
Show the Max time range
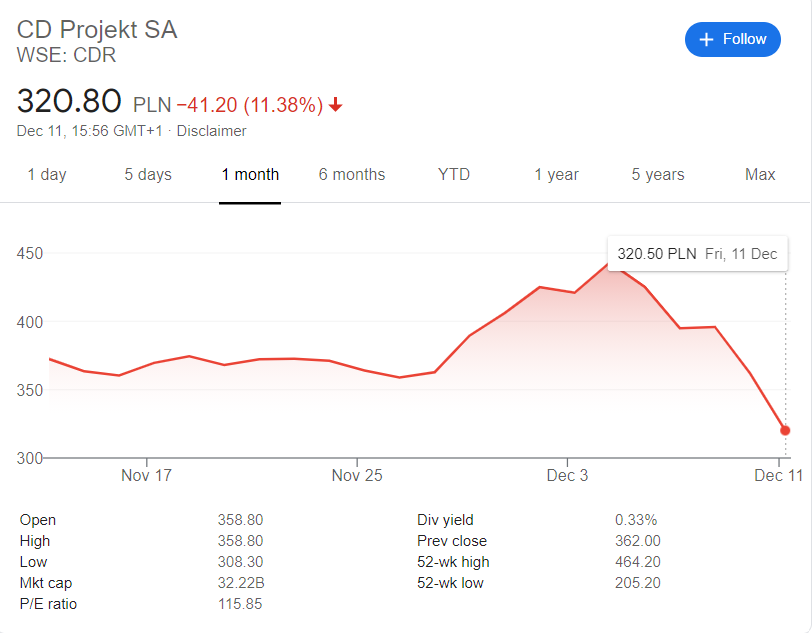pos(760,174)
